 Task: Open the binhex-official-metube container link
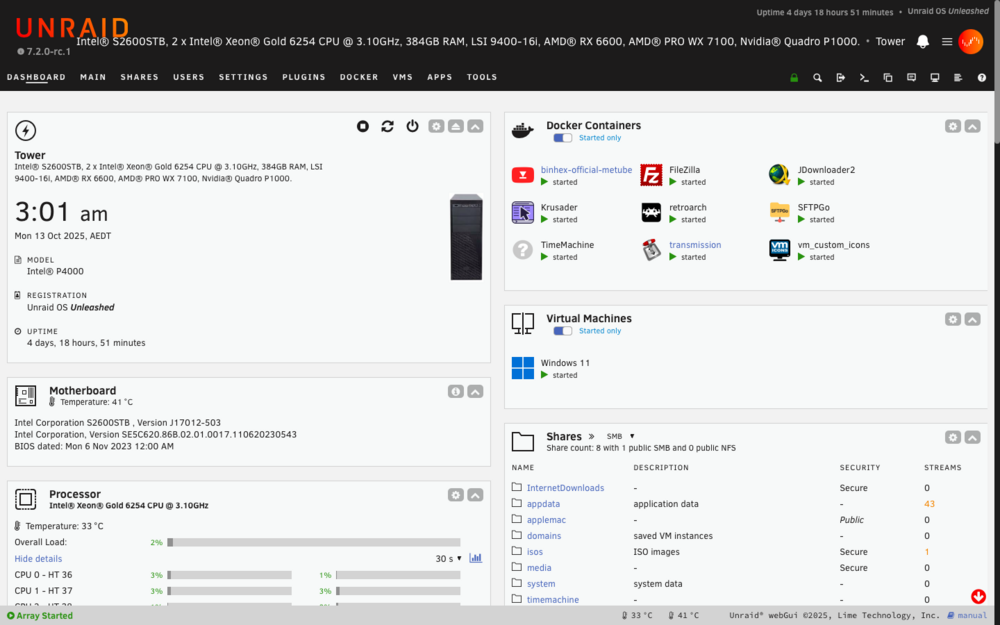pos(586,170)
